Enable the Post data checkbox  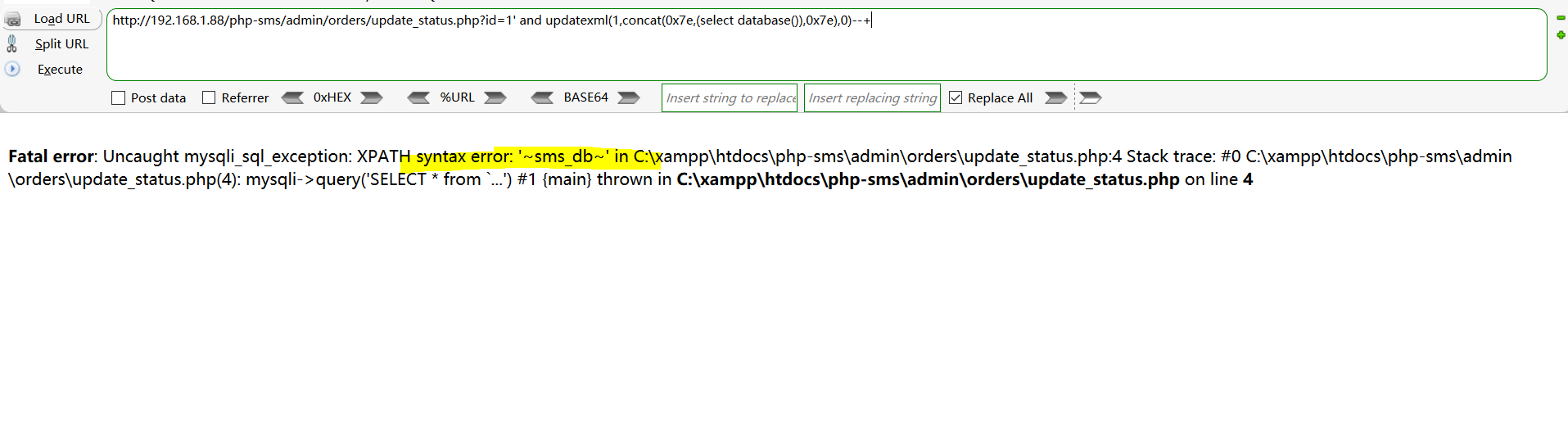[118, 97]
